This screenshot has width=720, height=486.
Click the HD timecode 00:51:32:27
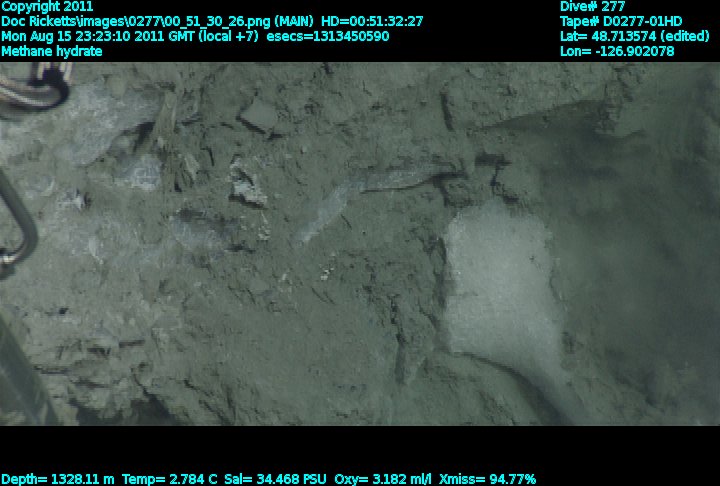(372, 21)
